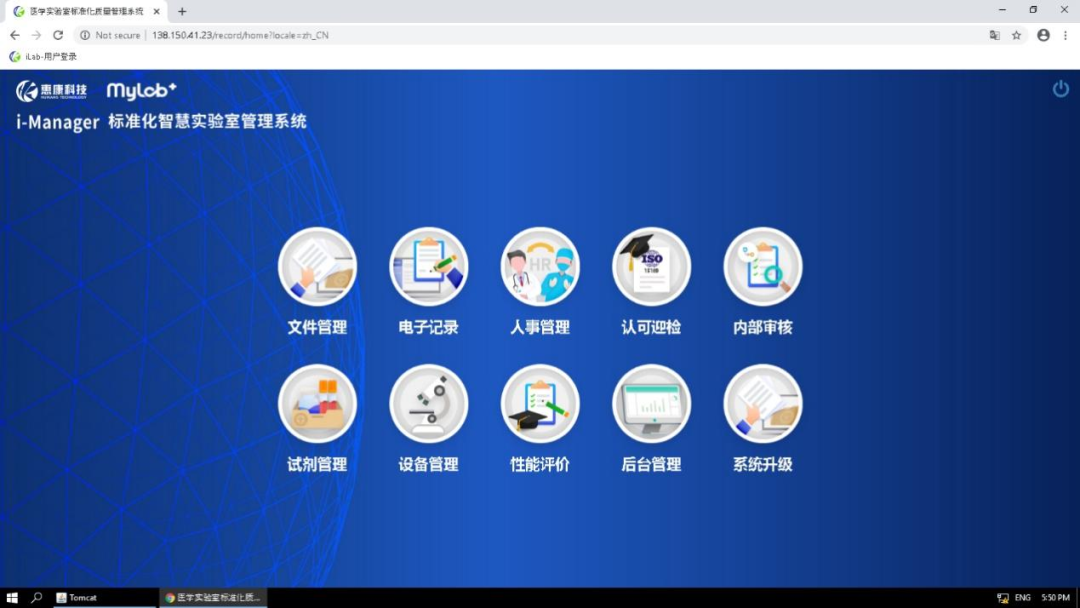Click the 设备管理 label text
The image size is (1080, 608).
428,464
